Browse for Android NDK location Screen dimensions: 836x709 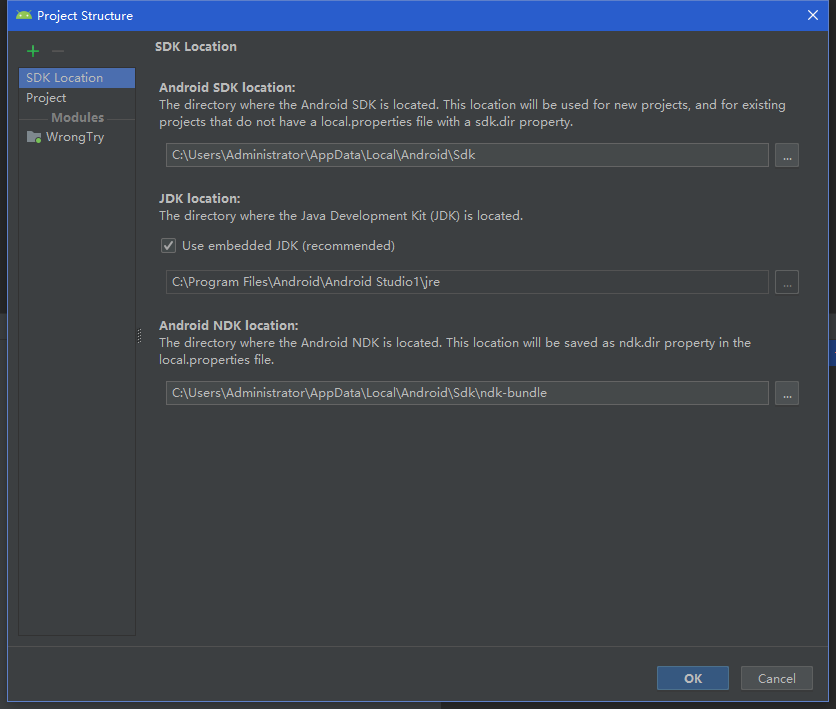coord(787,393)
